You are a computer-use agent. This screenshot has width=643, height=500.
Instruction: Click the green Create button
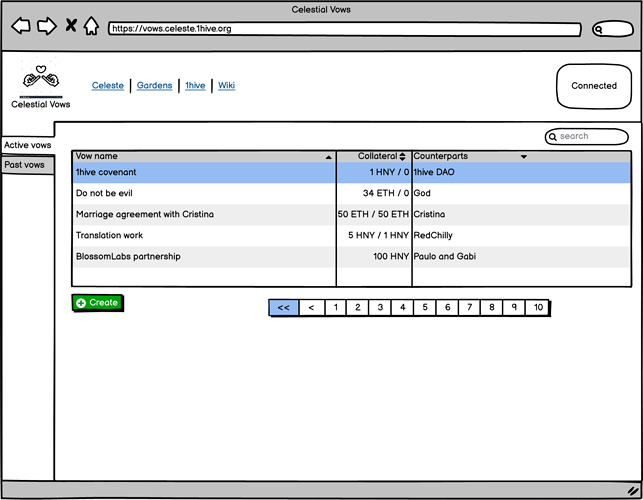[97, 303]
